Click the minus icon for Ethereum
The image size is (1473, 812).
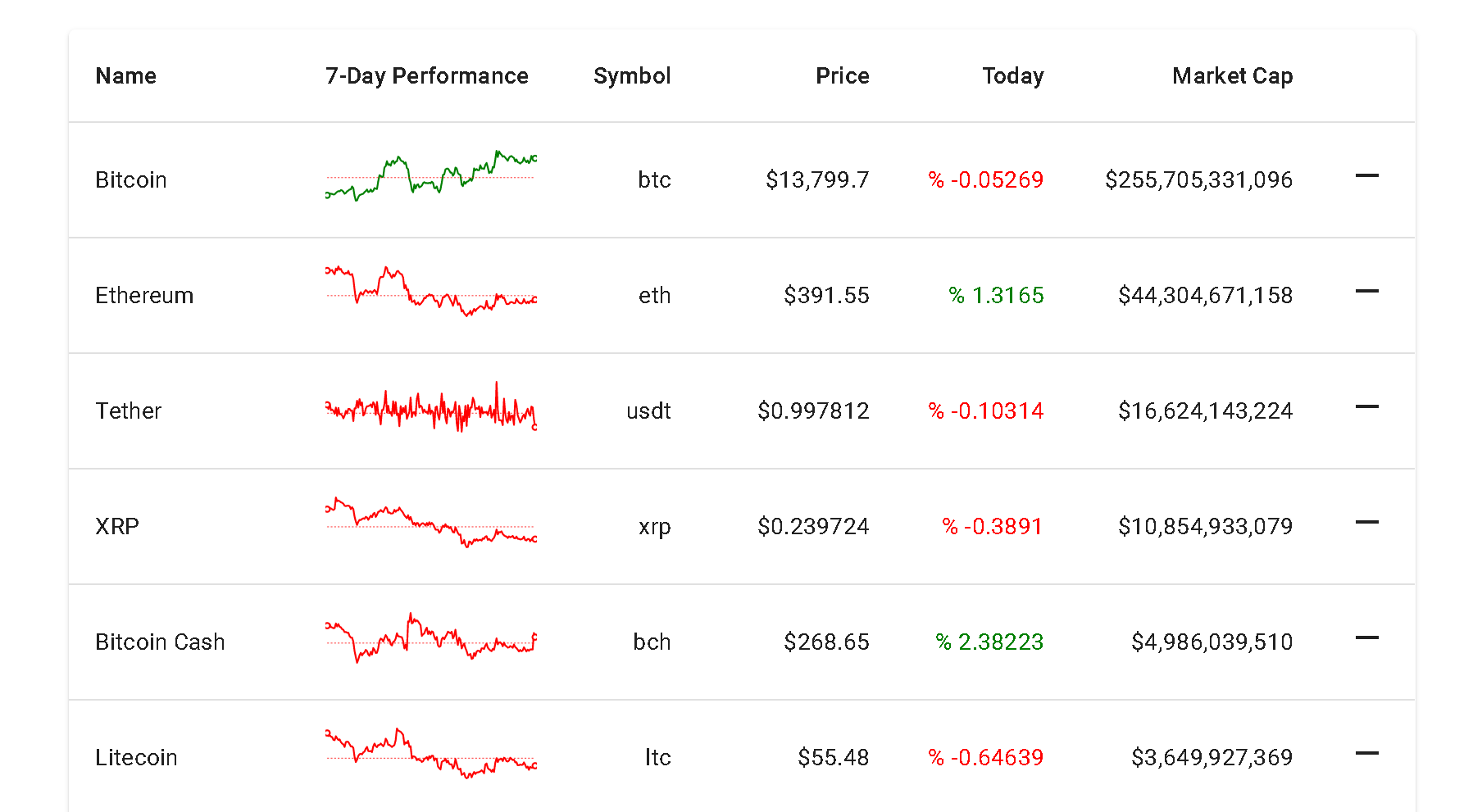(x=1366, y=291)
